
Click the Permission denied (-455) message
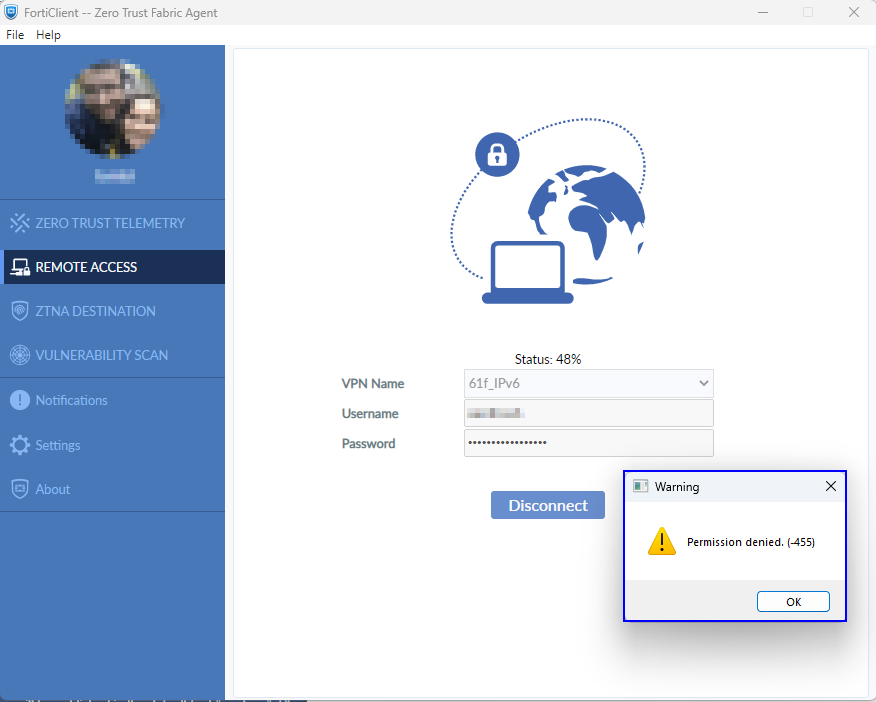pos(750,542)
